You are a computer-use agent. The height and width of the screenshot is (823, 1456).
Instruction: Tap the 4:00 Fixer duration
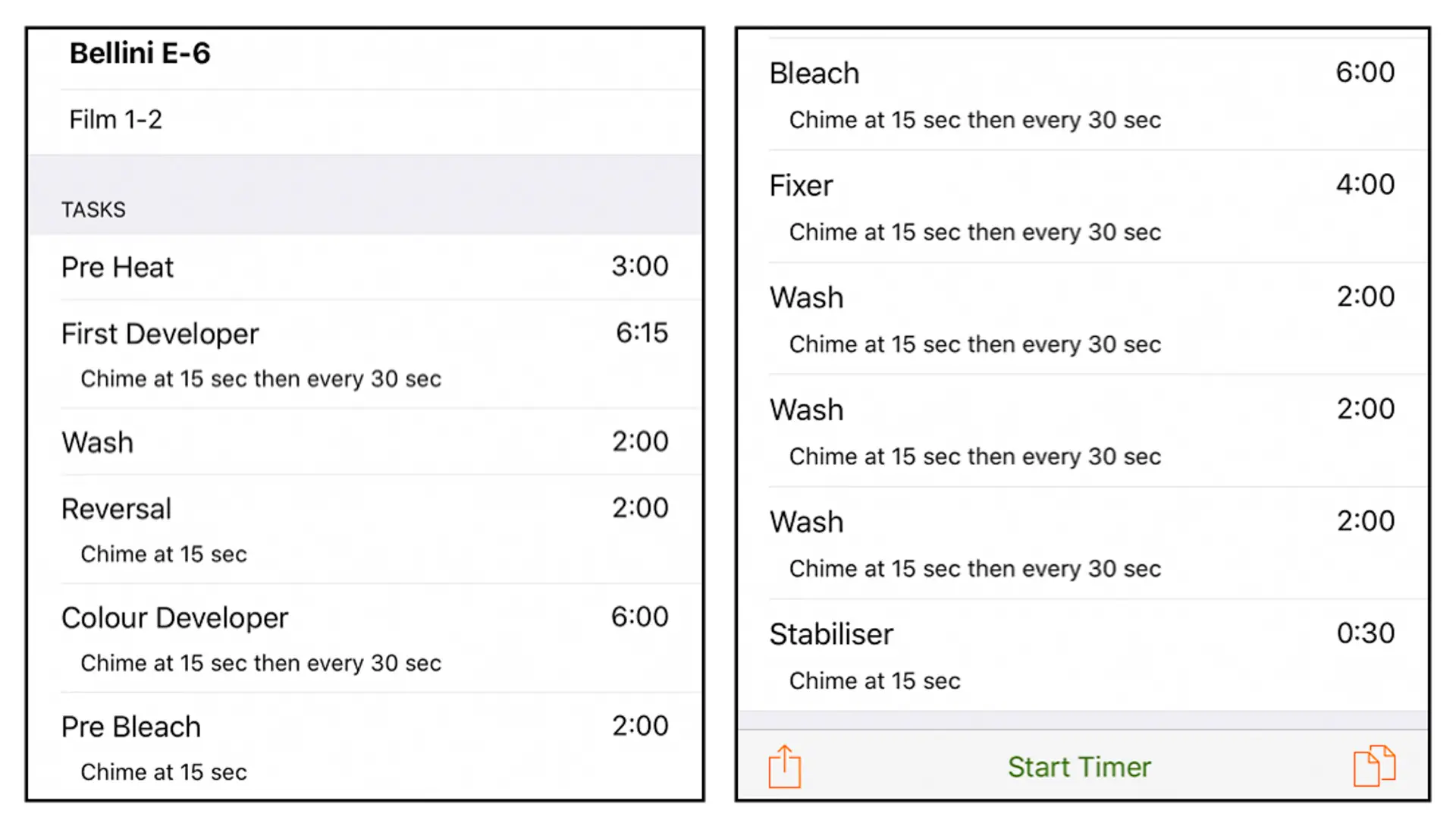(1365, 184)
